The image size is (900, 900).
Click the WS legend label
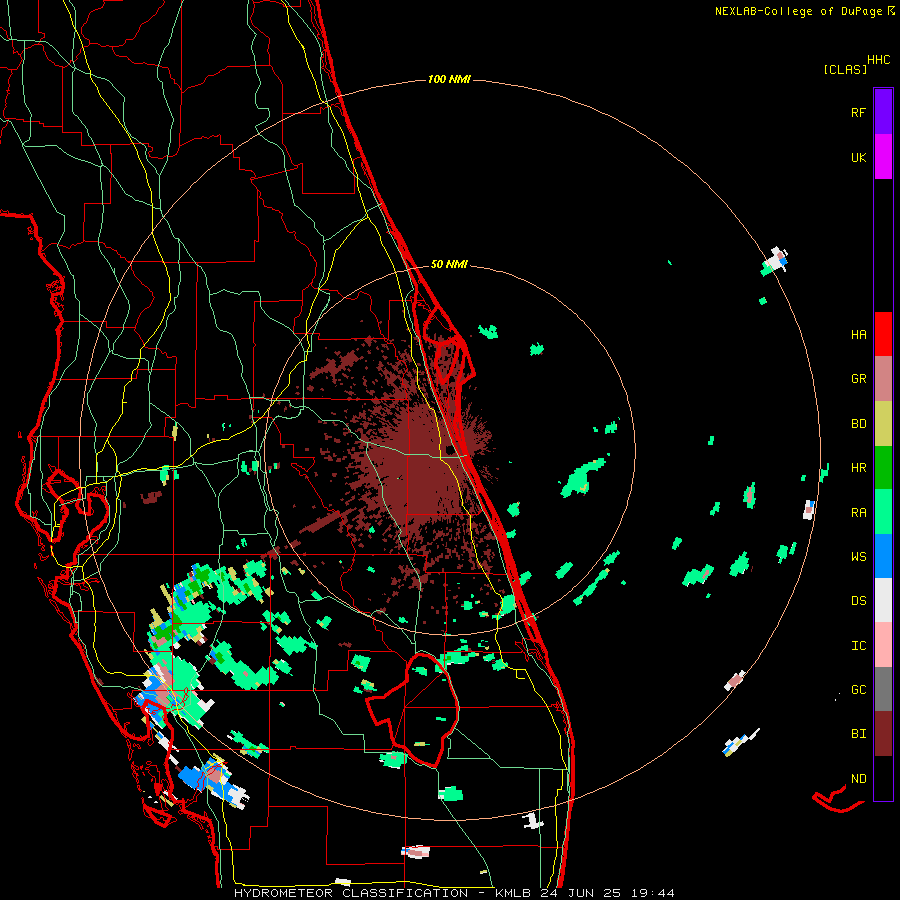pos(858,556)
